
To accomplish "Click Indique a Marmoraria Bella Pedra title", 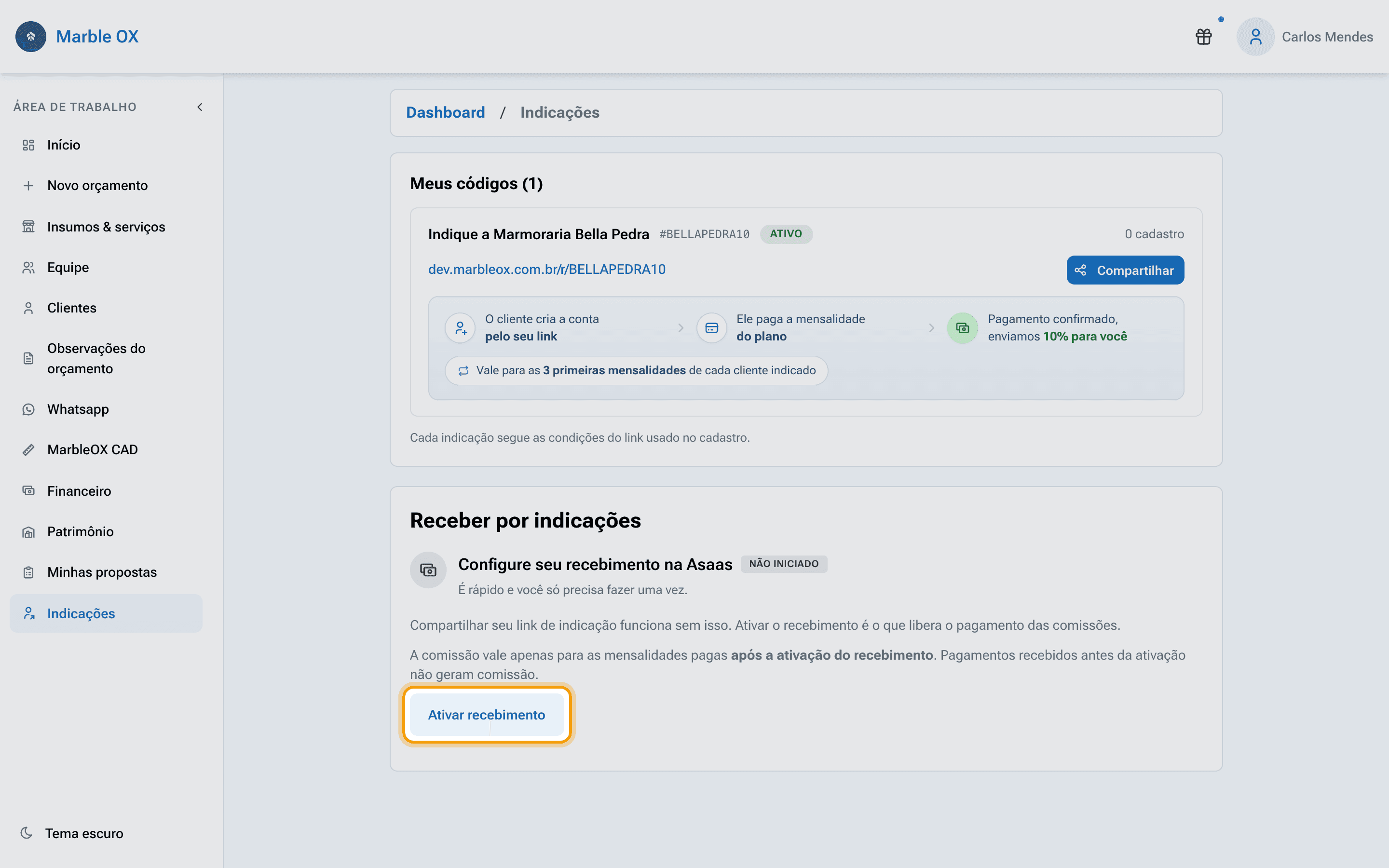I will (x=538, y=234).
